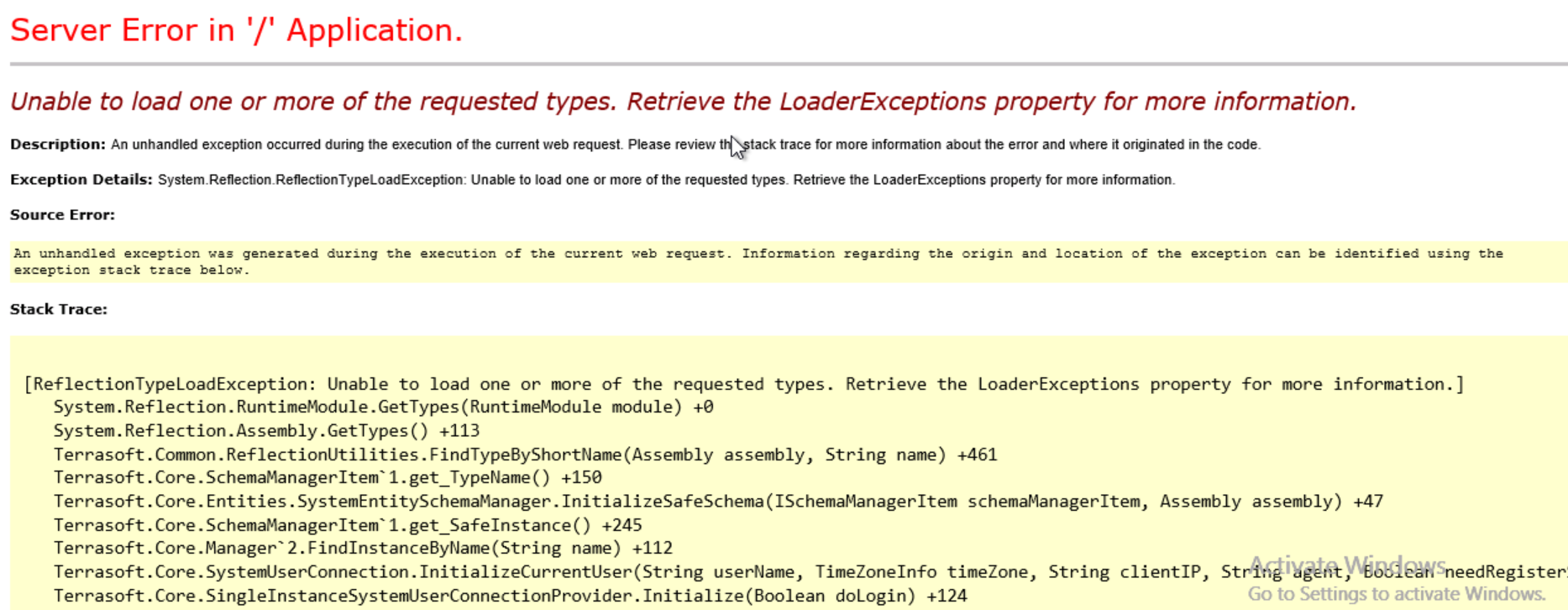Image resolution: width=1568 pixels, height=610 pixels.
Task: Click "Go to Settings to activate Windows" text
Action: point(1396,594)
